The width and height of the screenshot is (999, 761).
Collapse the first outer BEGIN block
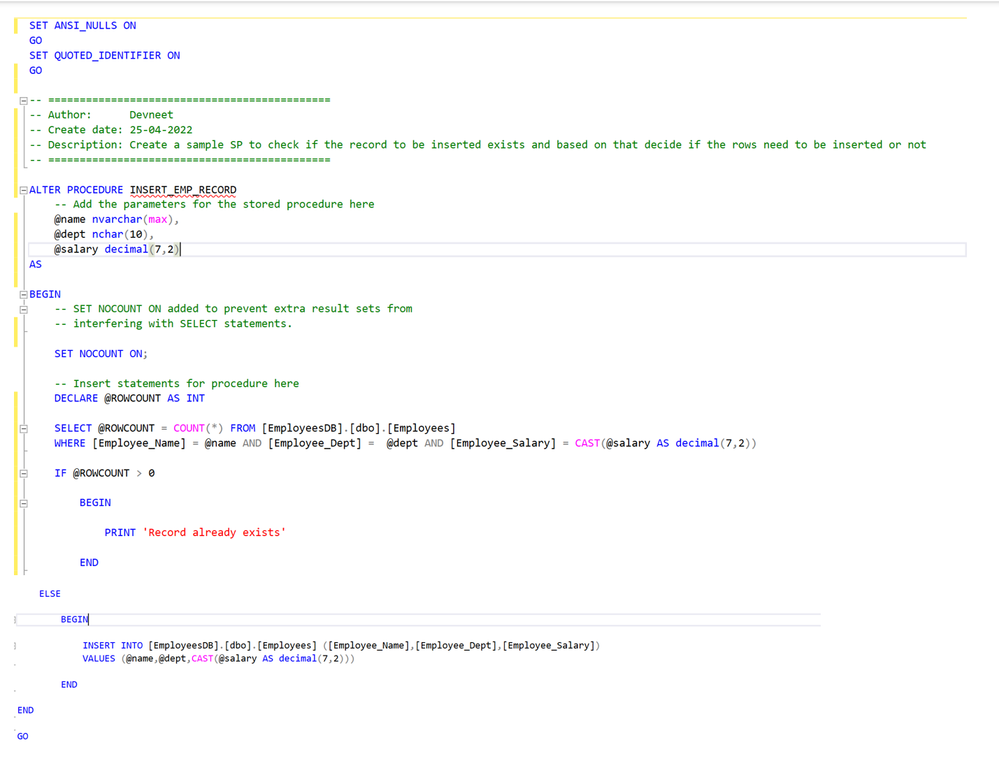pyautogui.click(x=23, y=295)
